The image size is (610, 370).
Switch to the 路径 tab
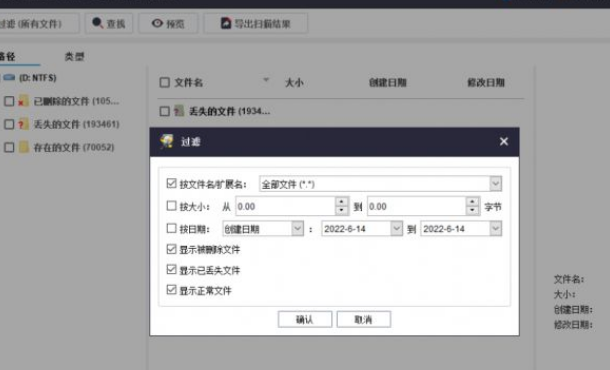pos(8,57)
